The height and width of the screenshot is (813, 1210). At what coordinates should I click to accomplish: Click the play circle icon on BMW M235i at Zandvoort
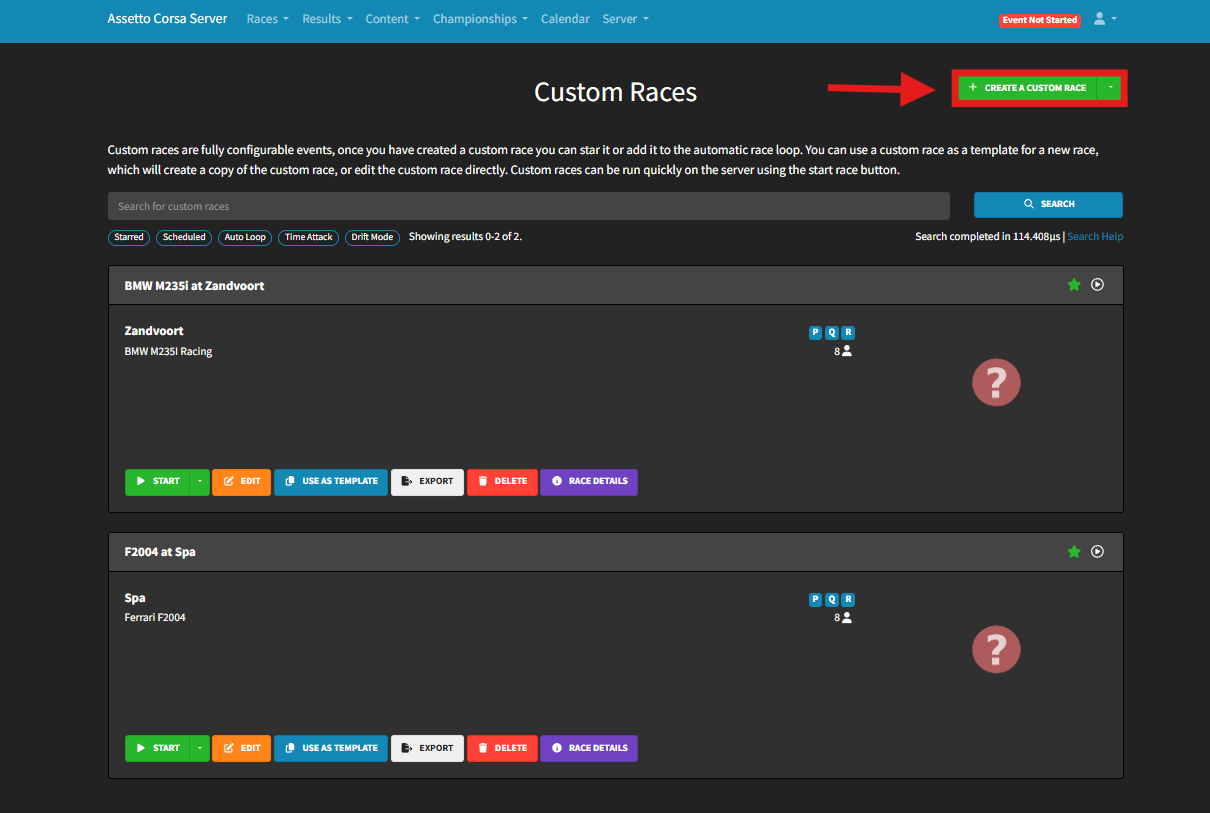pyautogui.click(x=1097, y=285)
